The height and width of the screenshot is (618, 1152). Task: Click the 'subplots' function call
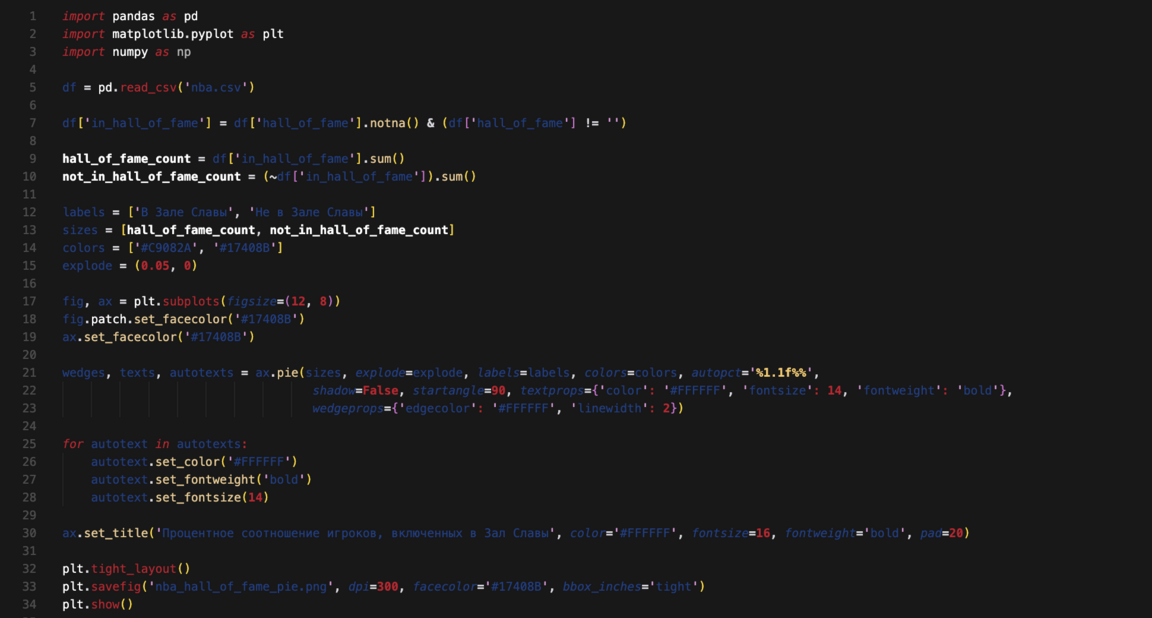click(191, 301)
